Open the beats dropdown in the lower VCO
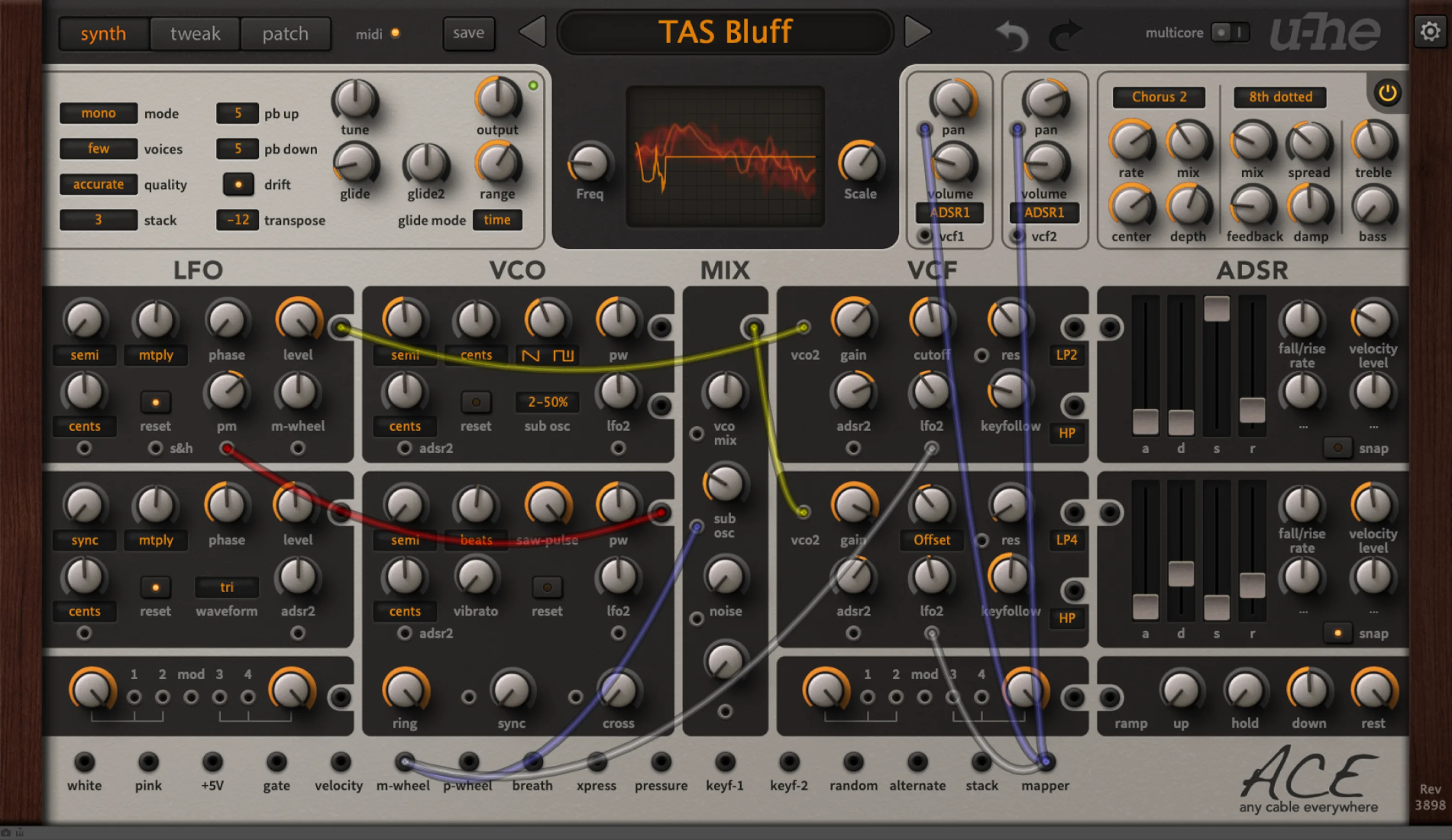 click(475, 540)
